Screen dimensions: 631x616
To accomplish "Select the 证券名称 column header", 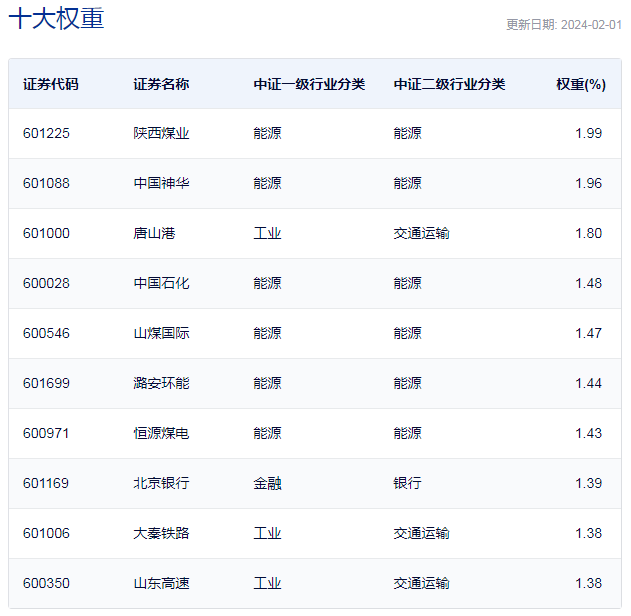I will (x=161, y=84).
